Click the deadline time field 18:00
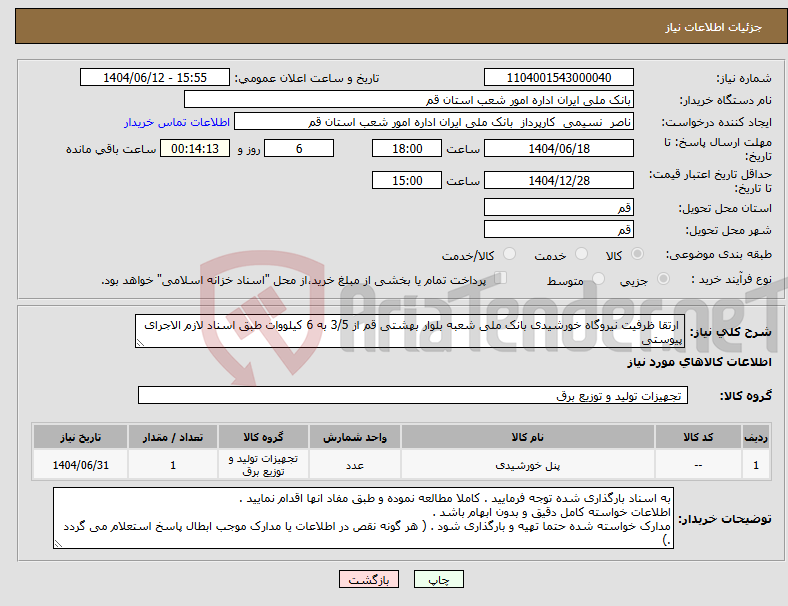 [x=407, y=148]
